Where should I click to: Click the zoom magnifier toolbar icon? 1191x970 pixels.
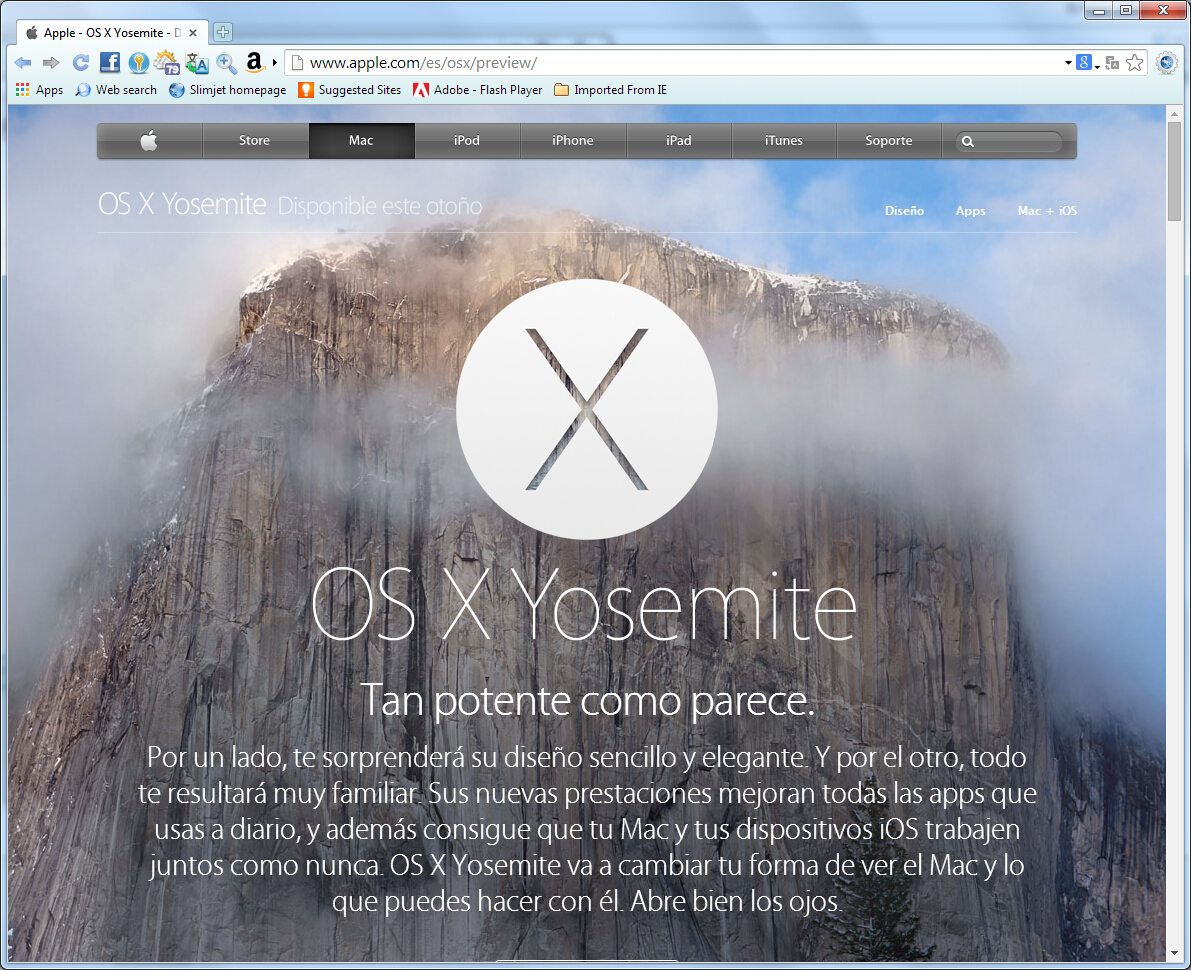pyautogui.click(x=226, y=63)
